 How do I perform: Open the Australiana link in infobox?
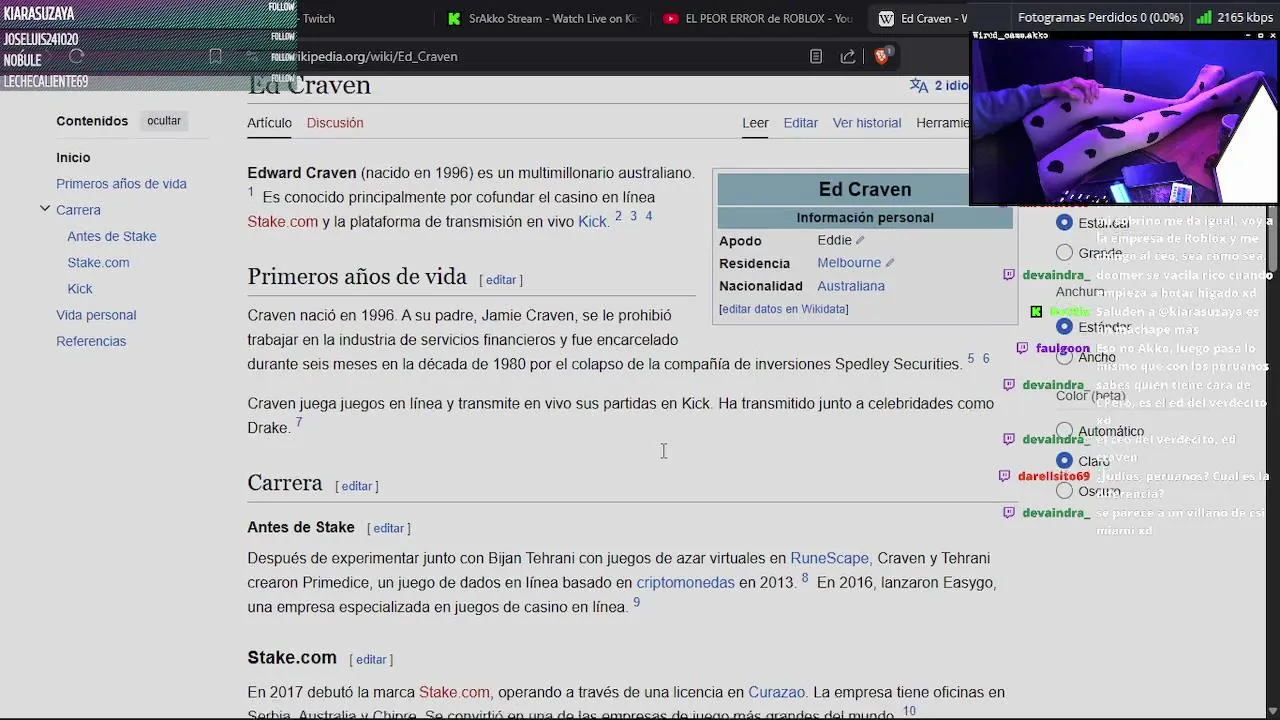(x=851, y=286)
